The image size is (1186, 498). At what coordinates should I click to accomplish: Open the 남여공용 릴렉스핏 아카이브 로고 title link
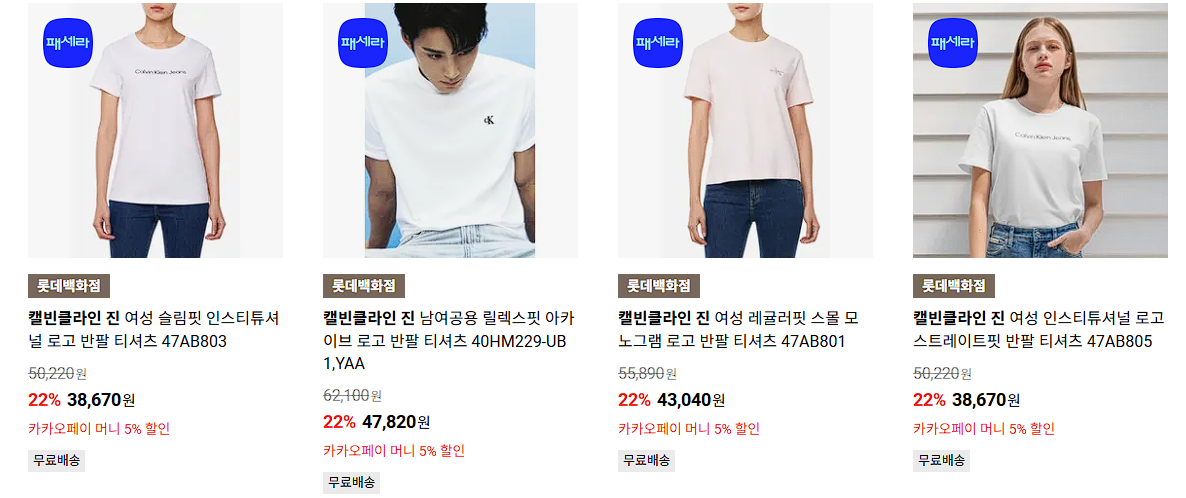coord(449,341)
